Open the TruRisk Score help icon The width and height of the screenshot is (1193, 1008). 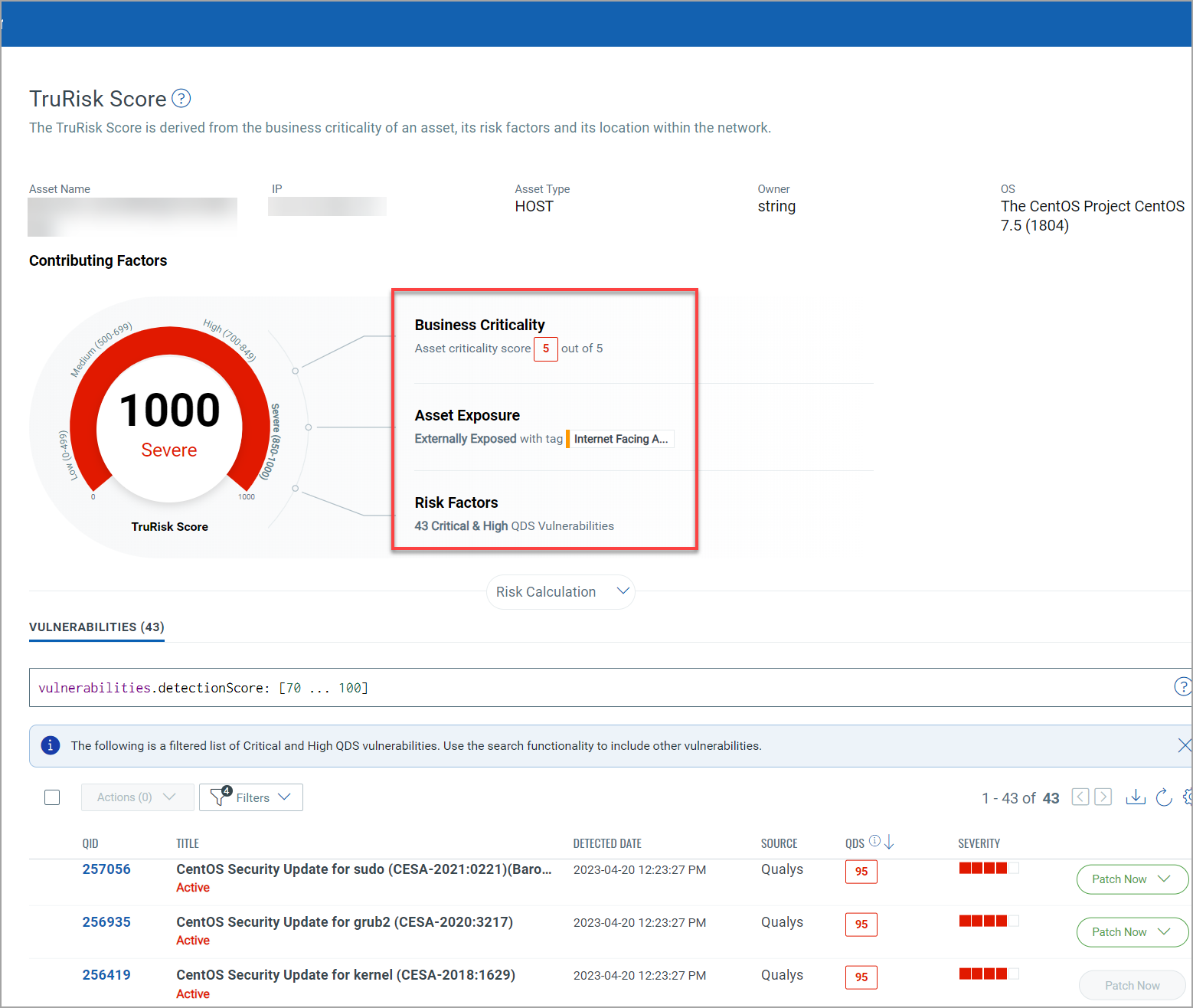[181, 99]
